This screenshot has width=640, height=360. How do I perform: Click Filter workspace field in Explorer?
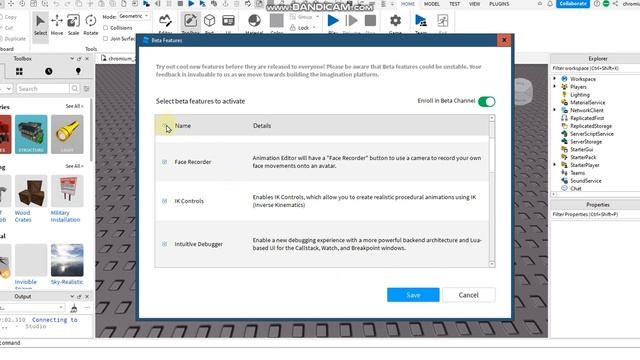596,68
